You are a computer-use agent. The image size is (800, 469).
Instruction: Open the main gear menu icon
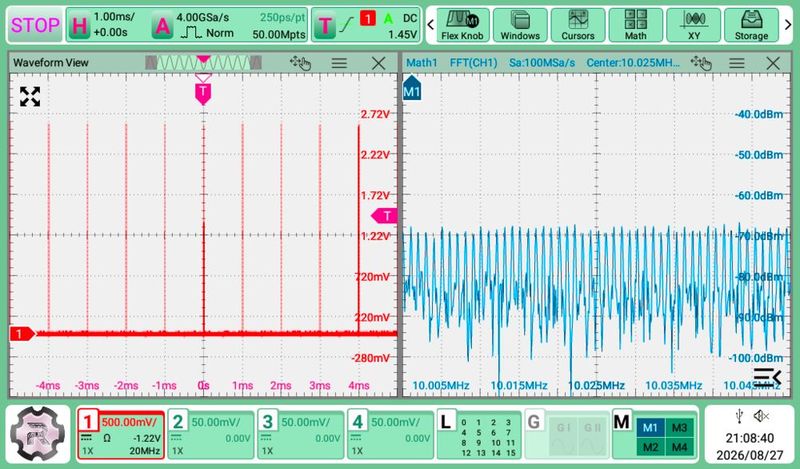pyautogui.click(x=38, y=434)
